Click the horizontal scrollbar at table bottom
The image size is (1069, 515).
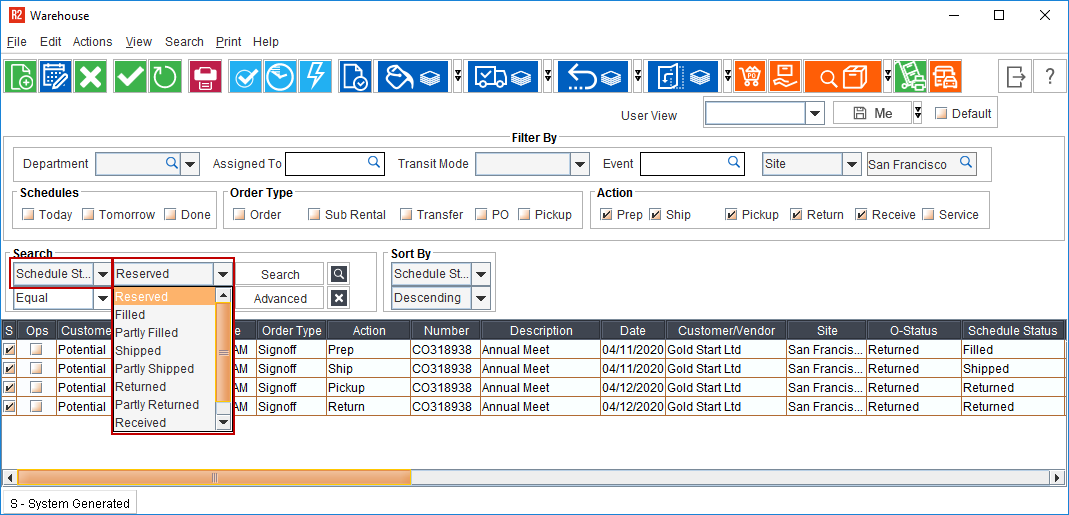[213, 478]
